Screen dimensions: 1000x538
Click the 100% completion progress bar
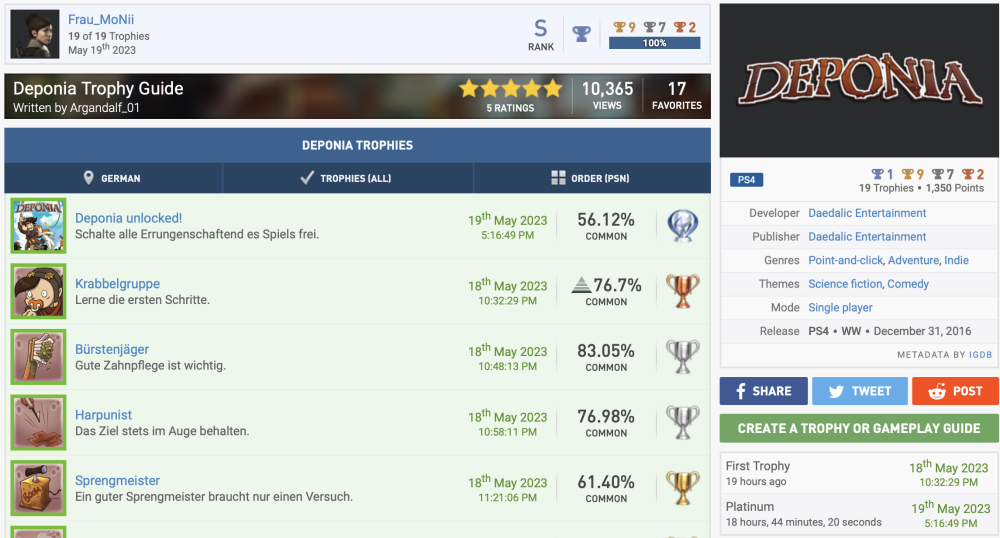tap(654, 43)
